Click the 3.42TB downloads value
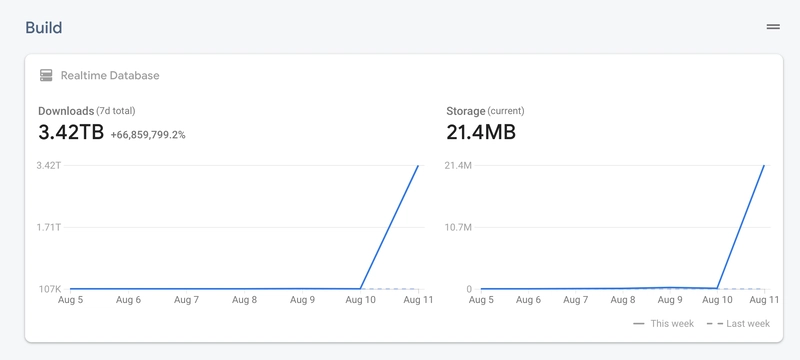 click(x=71, y=133)
